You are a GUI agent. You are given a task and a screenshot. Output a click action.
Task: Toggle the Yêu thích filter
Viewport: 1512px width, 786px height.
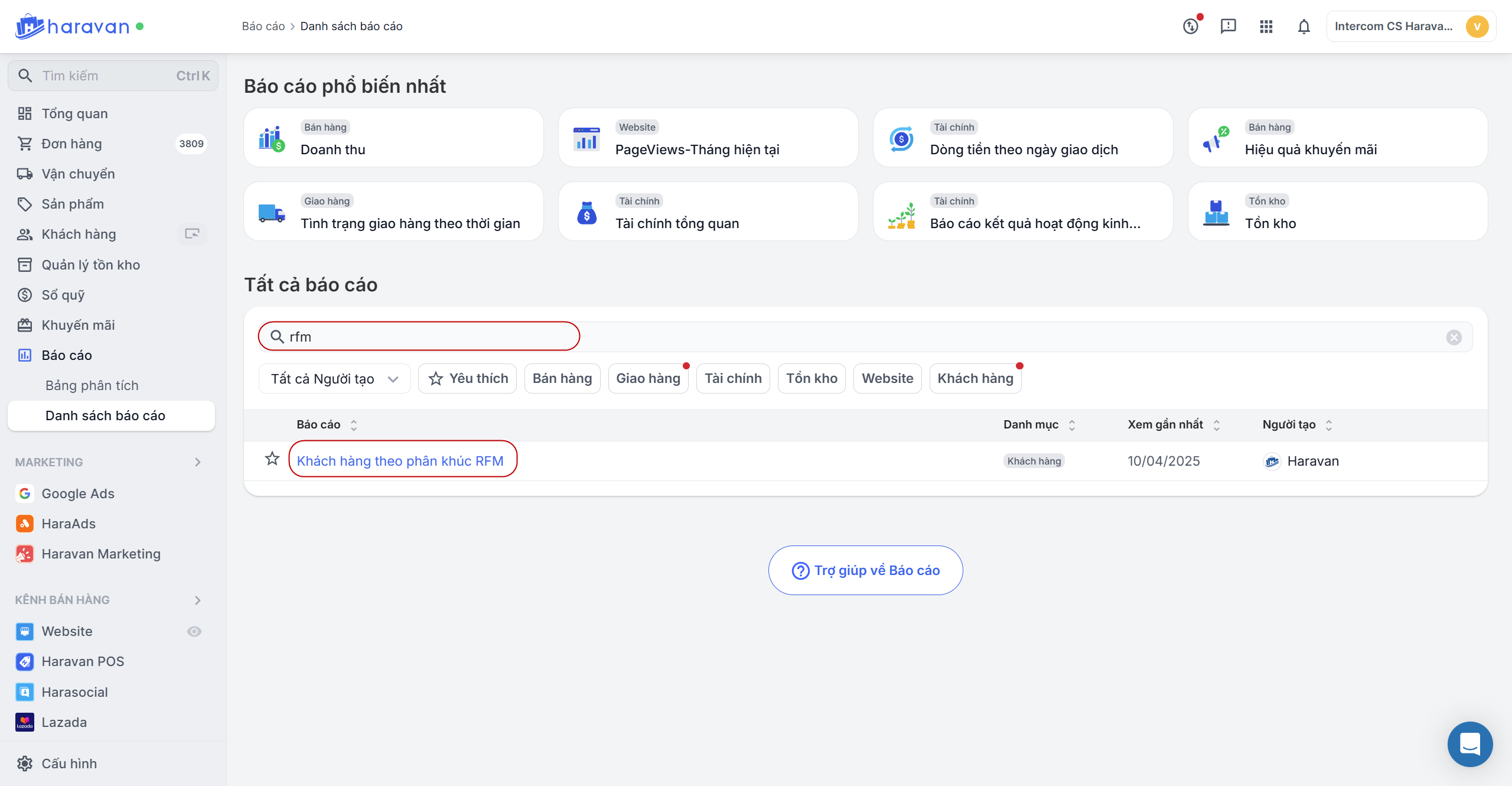click(x=467, y=379)
